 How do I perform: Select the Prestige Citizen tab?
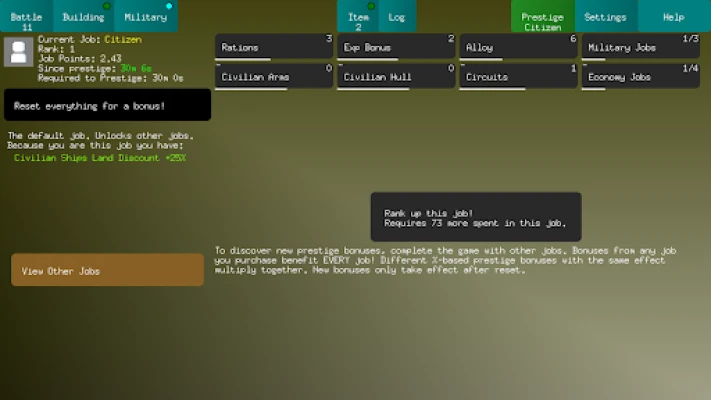542,16
